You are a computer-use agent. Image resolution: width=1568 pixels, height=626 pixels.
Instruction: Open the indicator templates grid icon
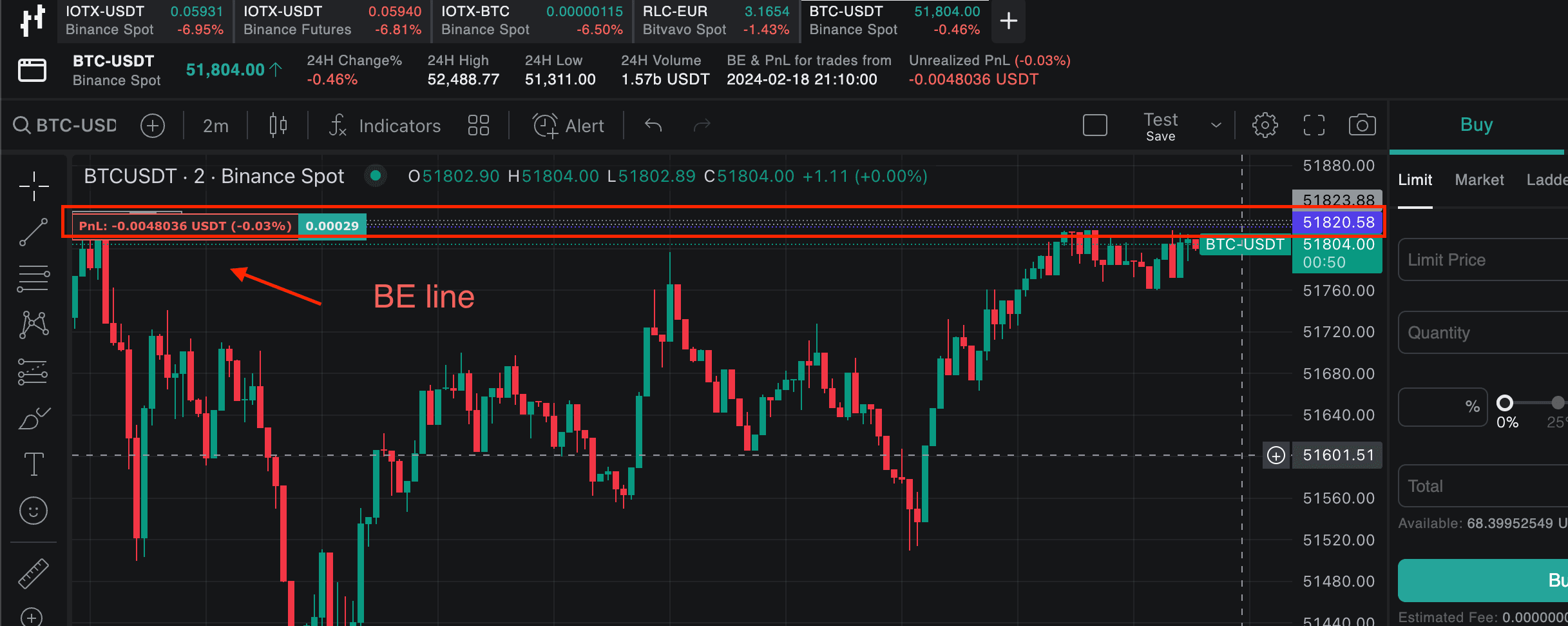tap(479, 125)
